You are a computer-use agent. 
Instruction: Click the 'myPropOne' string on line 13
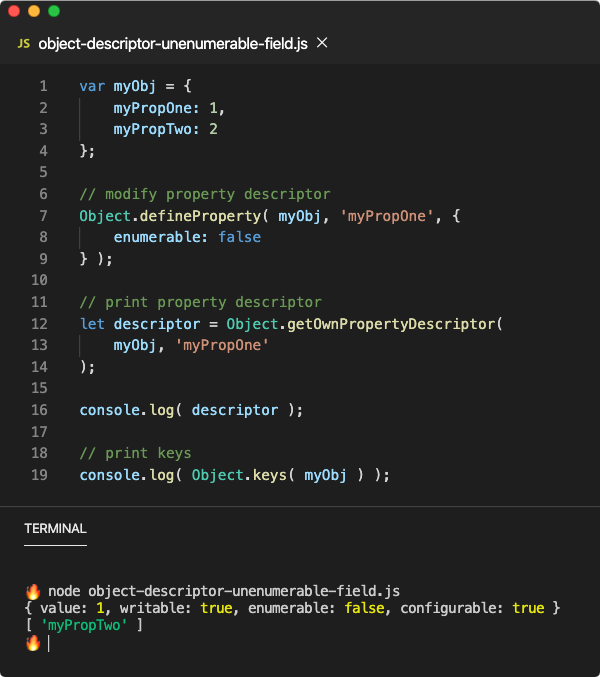click(x=222, y=345)
